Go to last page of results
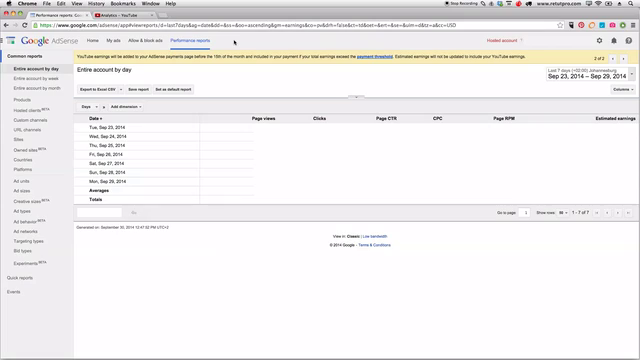Screen dimensions: 640x360 click(x=628, y=213)
